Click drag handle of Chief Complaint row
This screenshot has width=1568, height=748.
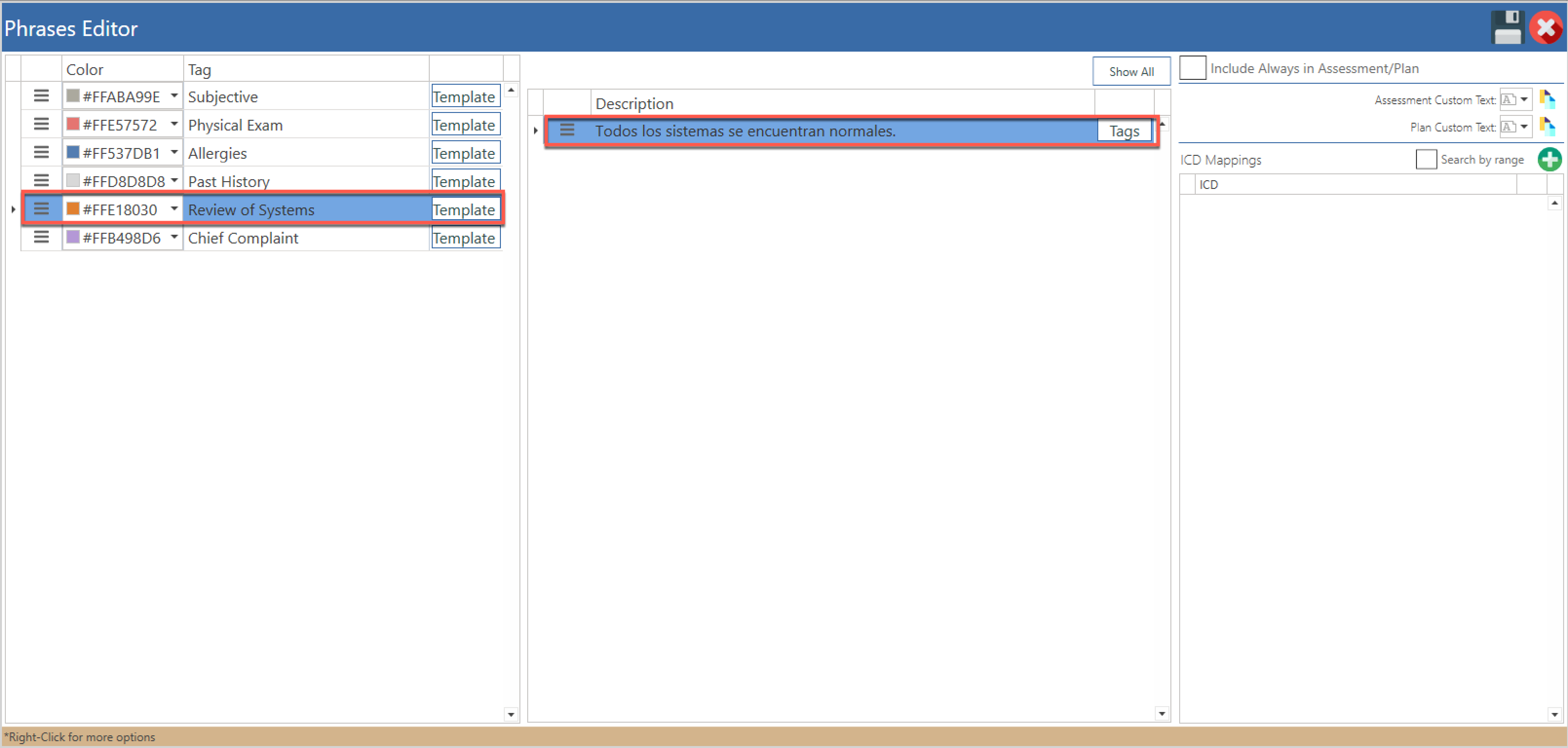[x=41, y=237]
